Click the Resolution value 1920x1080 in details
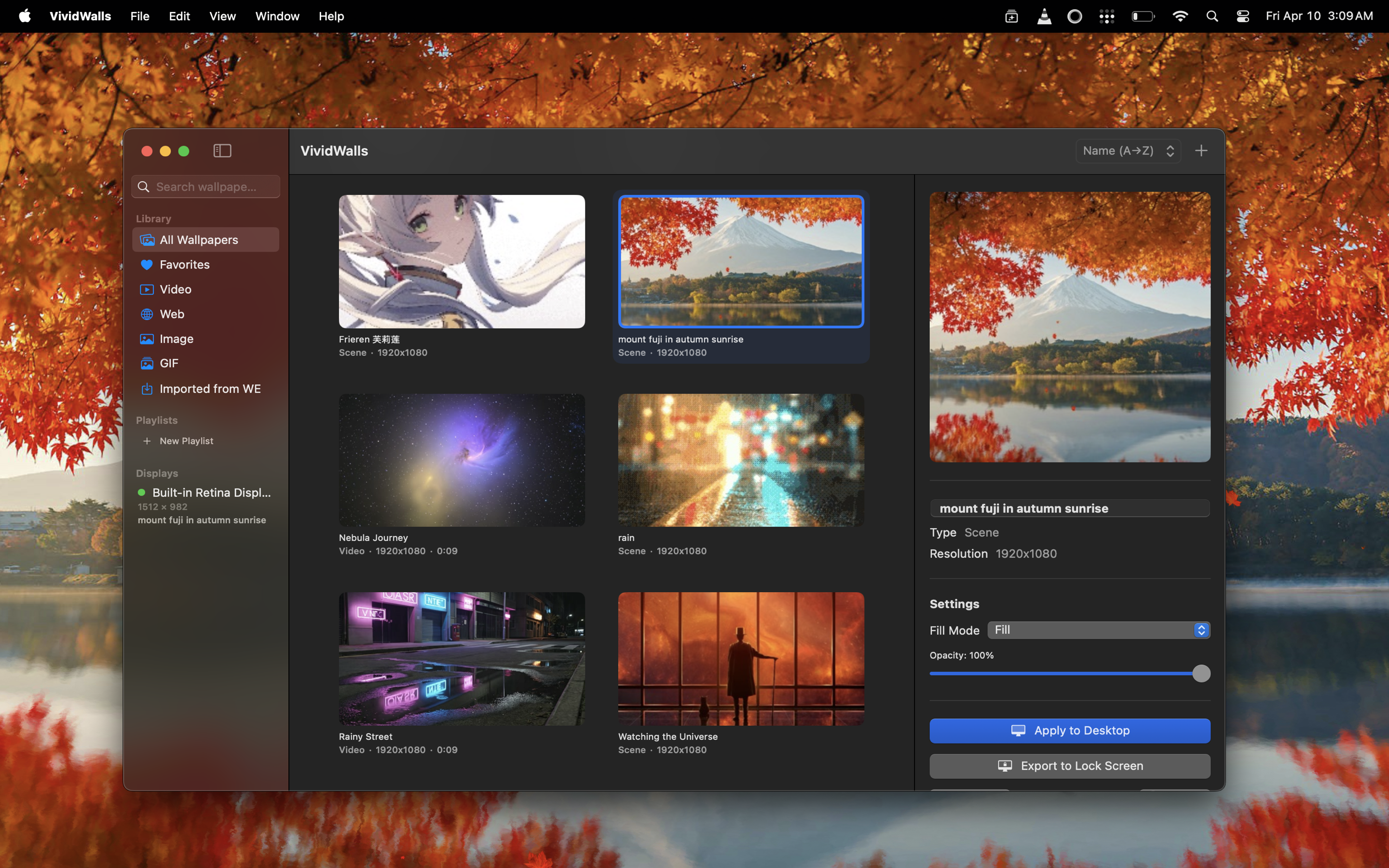Image resolution: width=1389 pixels, height=868 pixels. tap(1026, 554)
